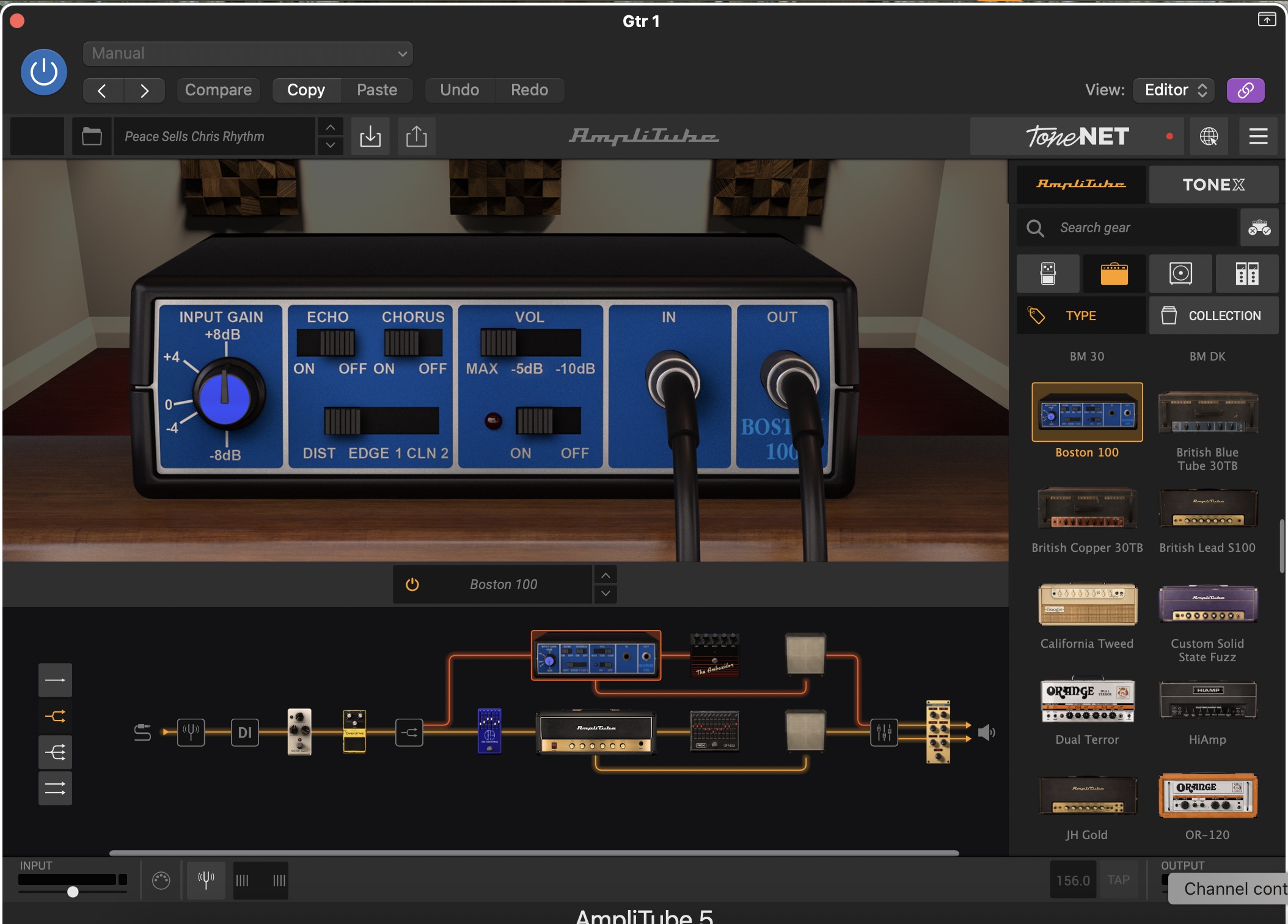
Task: Choose the British Blue Tube 30TB amp
Action: click(1207, 413)
